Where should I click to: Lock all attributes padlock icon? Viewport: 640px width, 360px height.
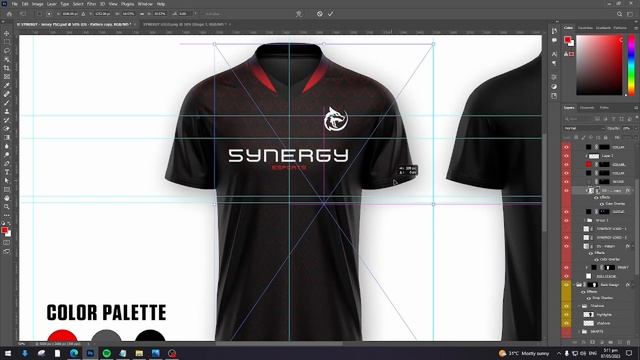(605, 138)
